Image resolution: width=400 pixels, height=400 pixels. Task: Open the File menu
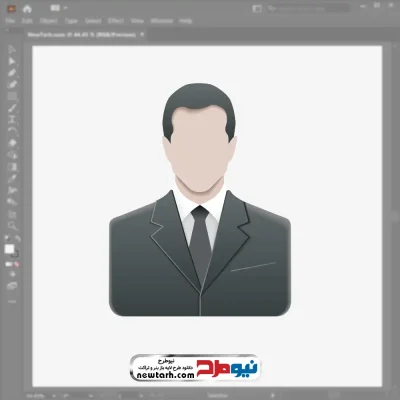(10, 21)
